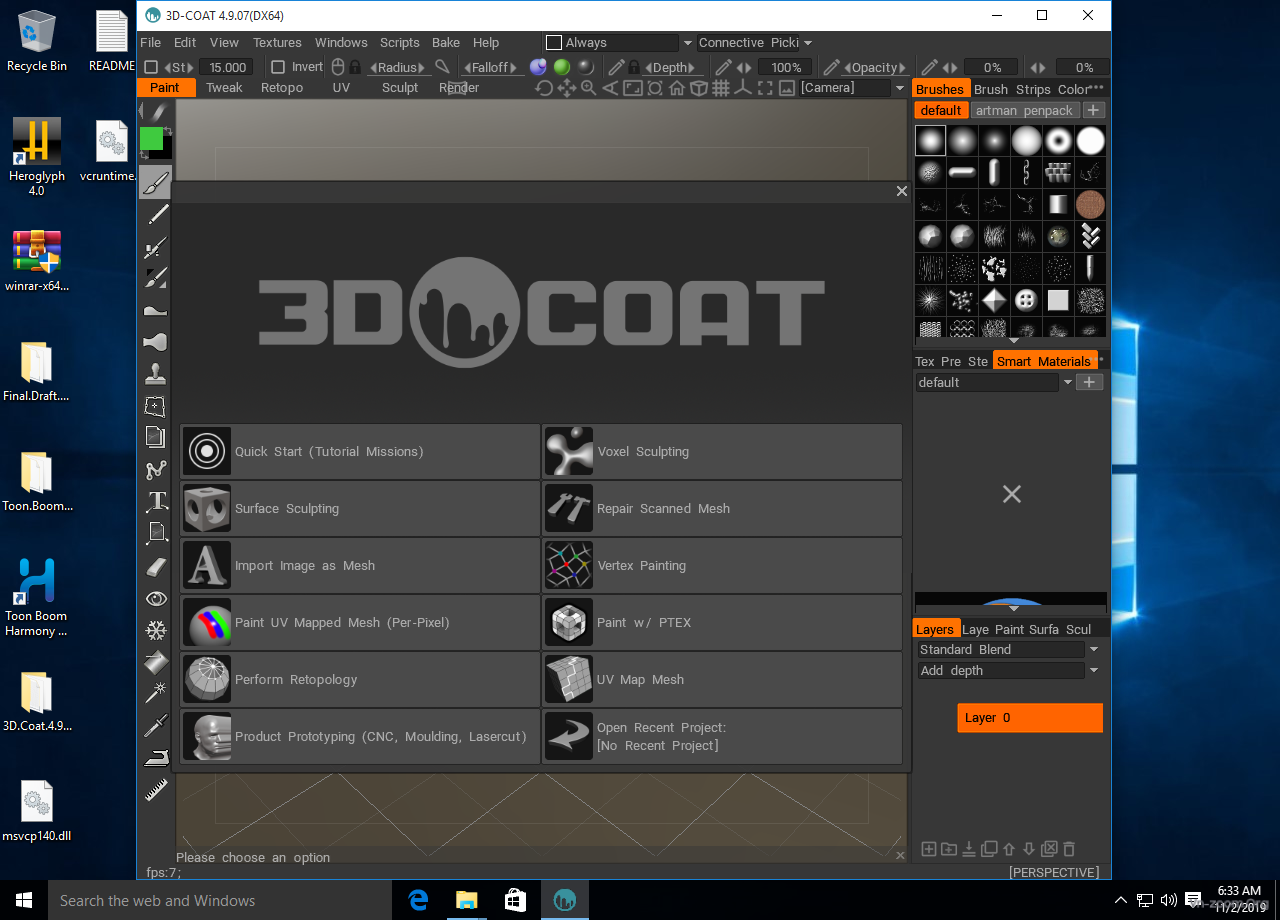Viewport: 1280px width, 920px height.
Task: Select the Freeze snowflake tool
Action: pyautogui.click(x=155, y=630)
